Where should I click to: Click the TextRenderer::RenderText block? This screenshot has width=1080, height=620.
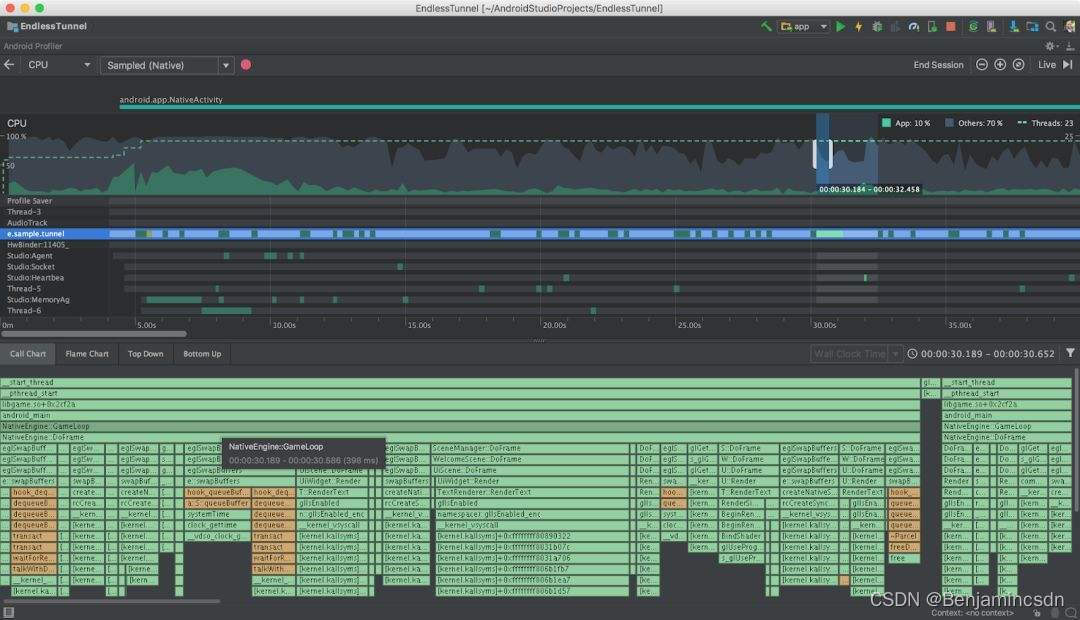(532, 493)
